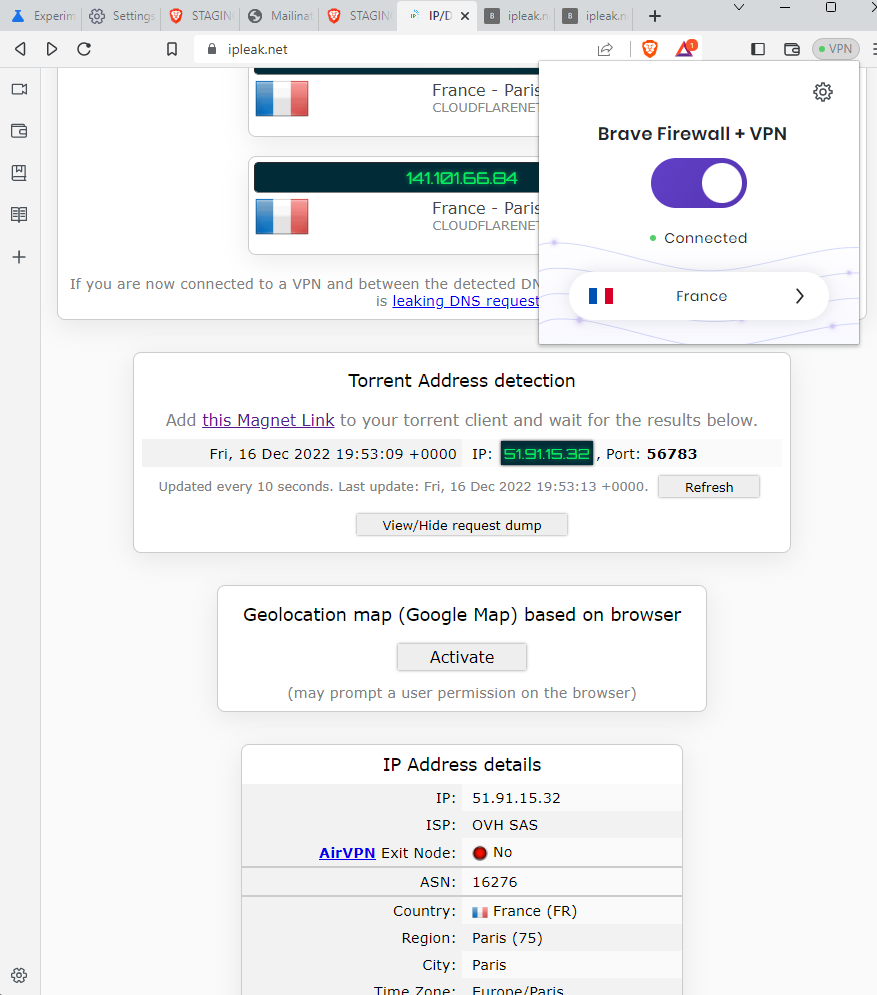Open the AirVPN link in IP details
877x995 pixels.
tap(346, 853)
